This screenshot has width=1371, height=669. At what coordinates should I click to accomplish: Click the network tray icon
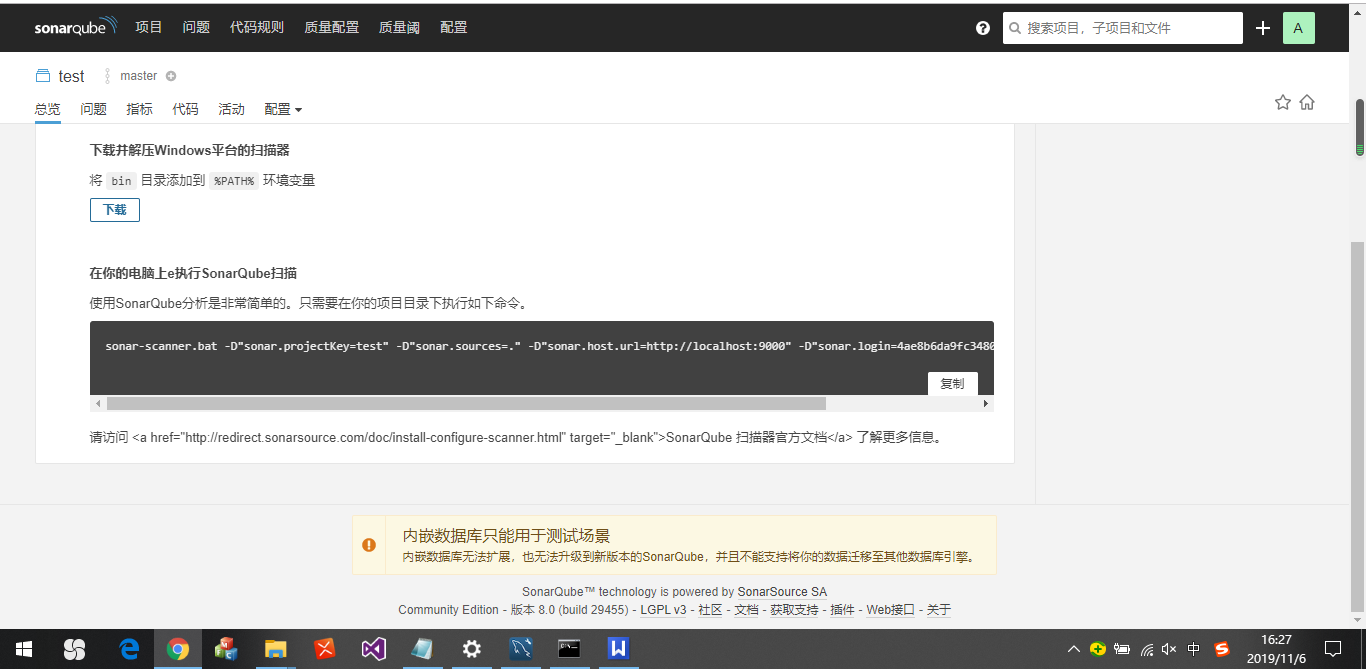[1147, 649]
